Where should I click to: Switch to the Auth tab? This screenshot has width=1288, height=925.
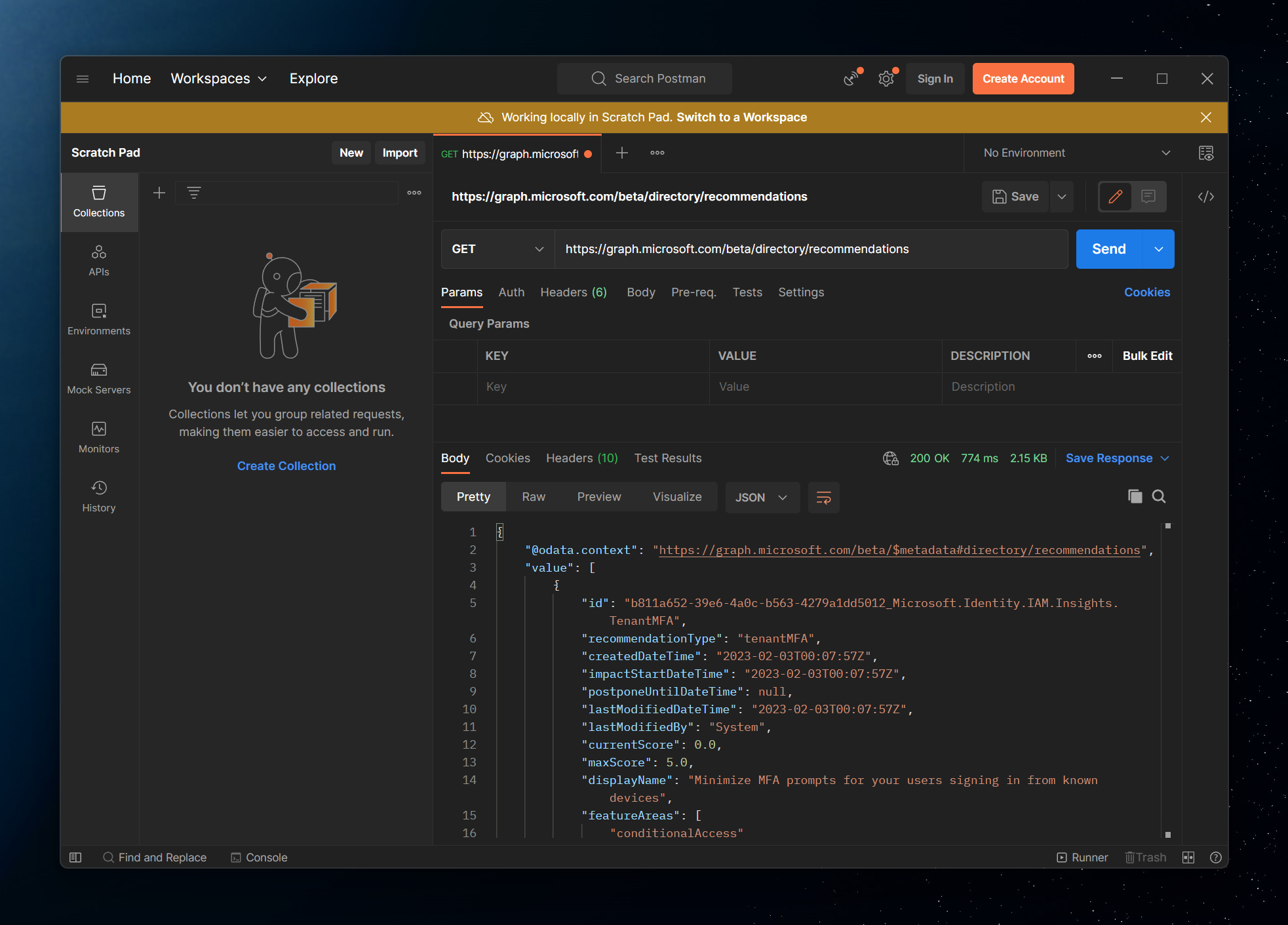pos(511,292)
